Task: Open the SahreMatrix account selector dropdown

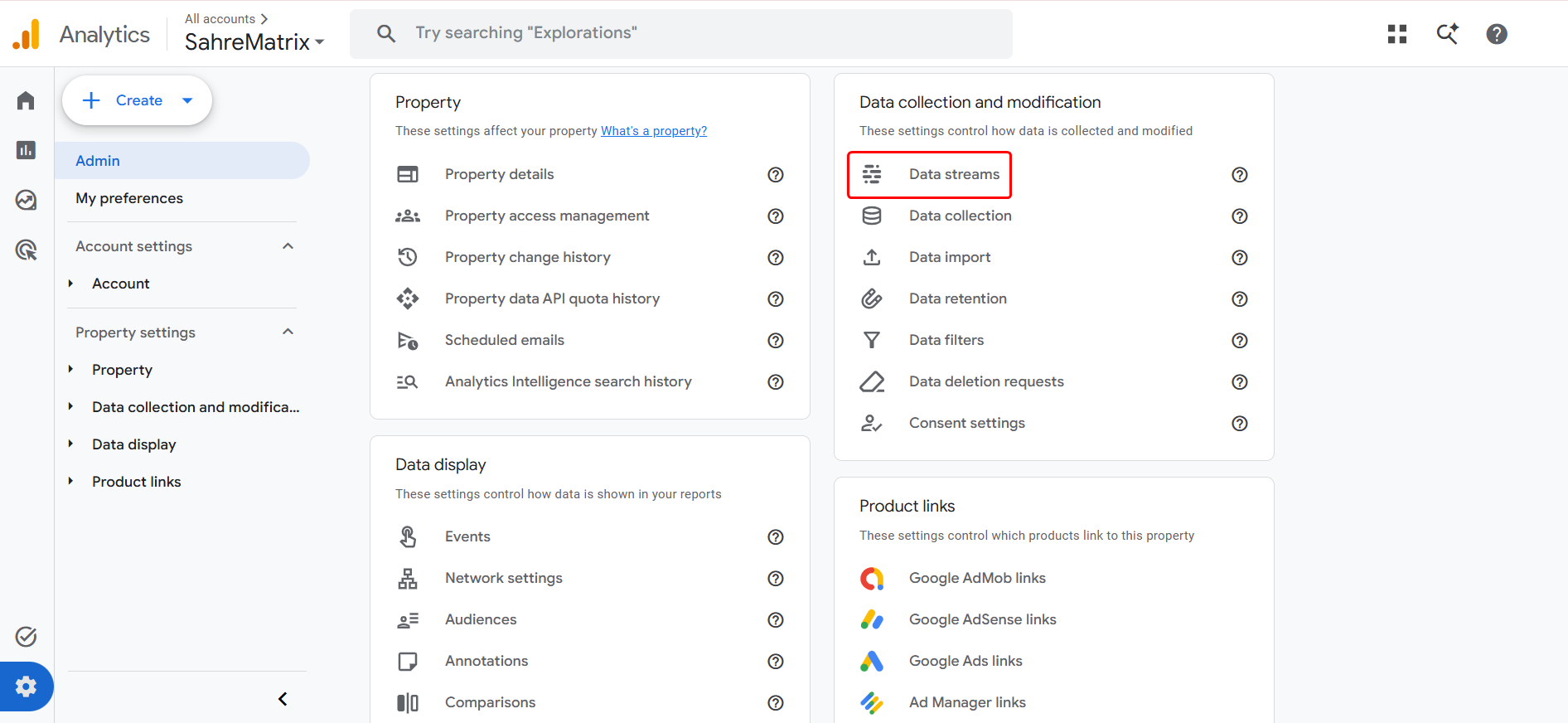Action: tap(254, 41)
